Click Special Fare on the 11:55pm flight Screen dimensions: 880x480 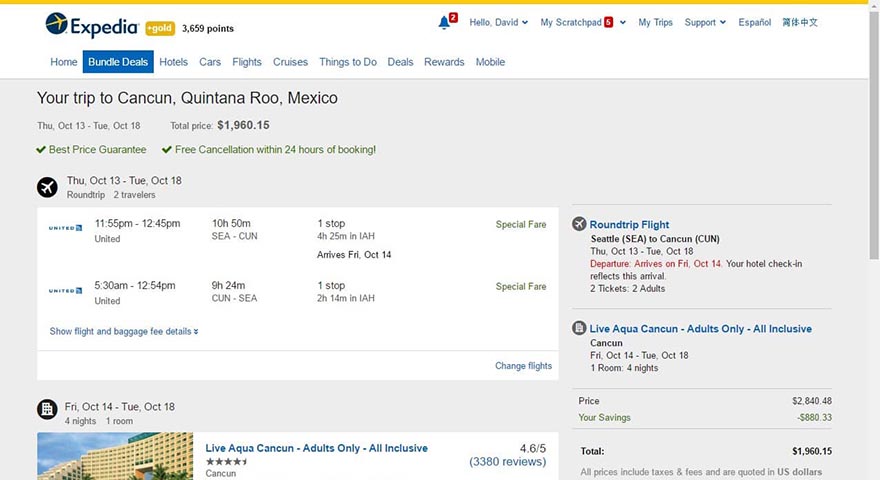(x=521, y=224)
